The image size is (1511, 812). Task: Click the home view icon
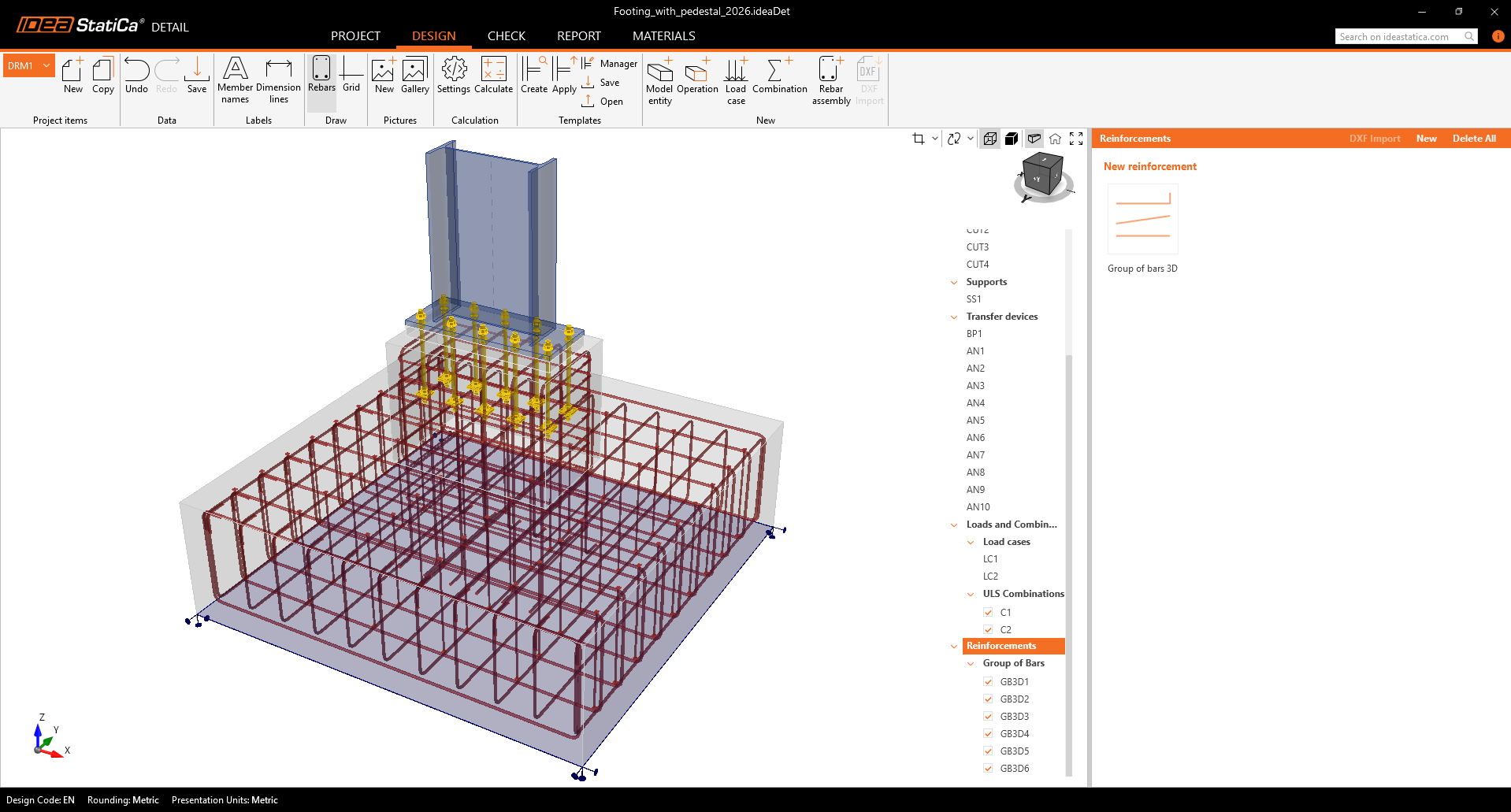tap(1055, 139)
